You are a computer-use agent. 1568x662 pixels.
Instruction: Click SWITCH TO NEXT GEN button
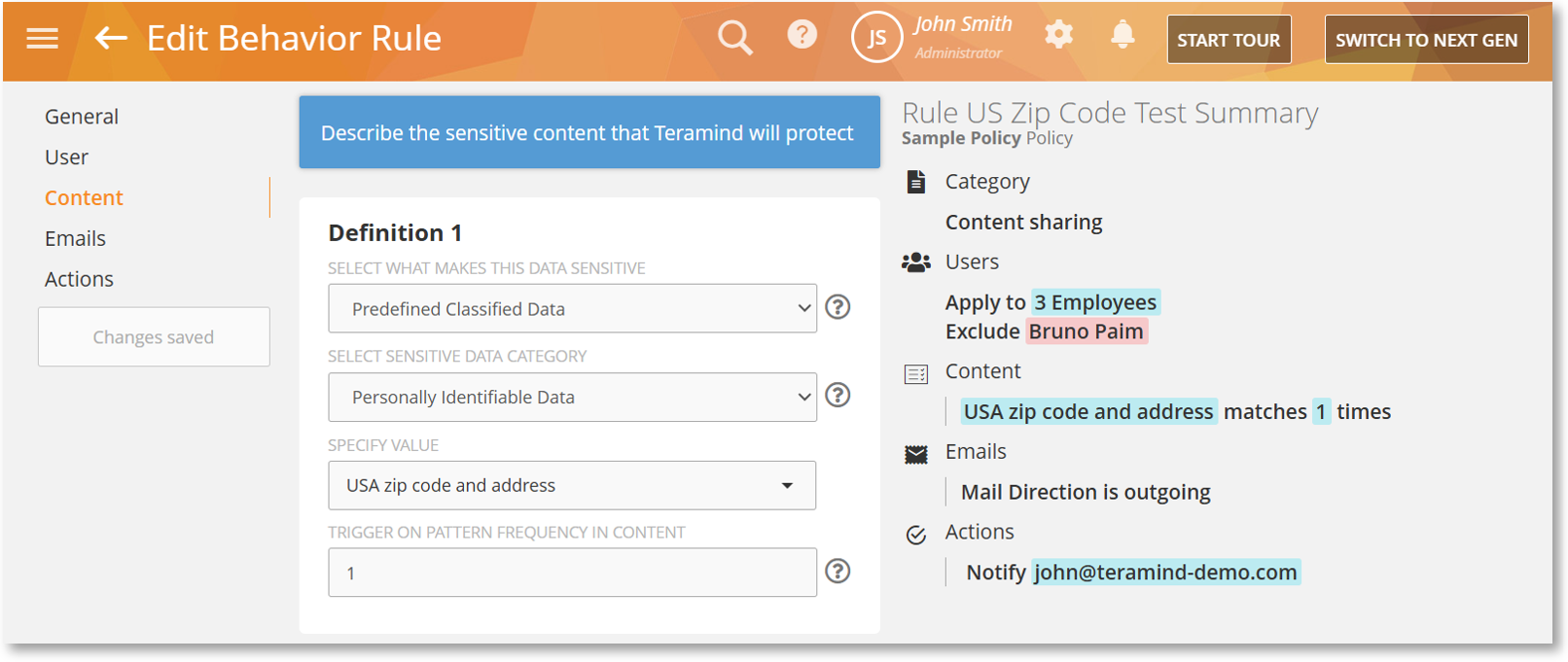click(1425, 40)
